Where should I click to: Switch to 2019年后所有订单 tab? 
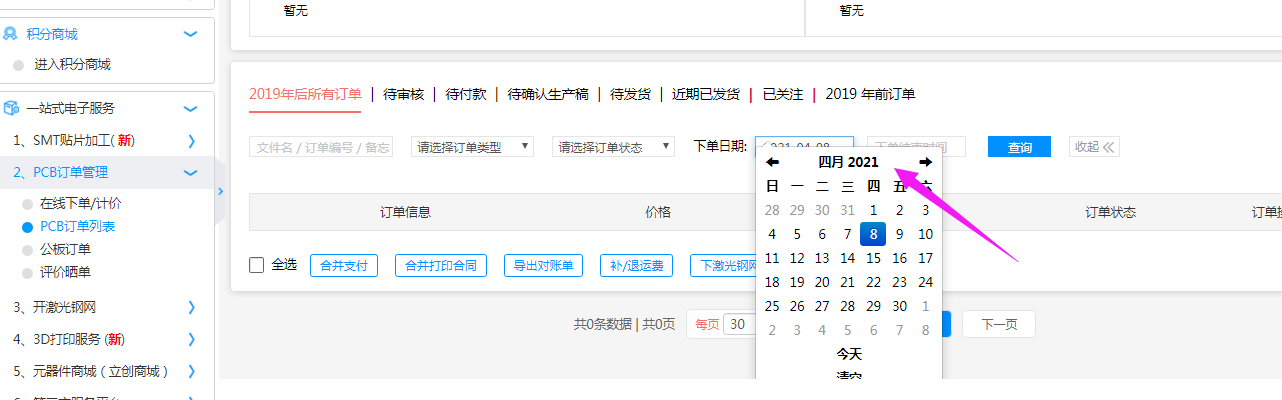305,94
